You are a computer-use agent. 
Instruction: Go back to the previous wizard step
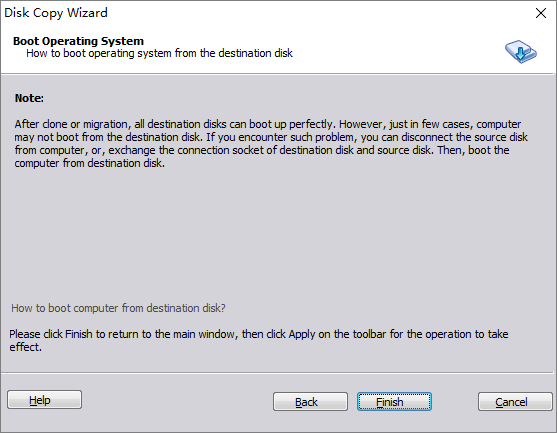(x=310, y=402)
